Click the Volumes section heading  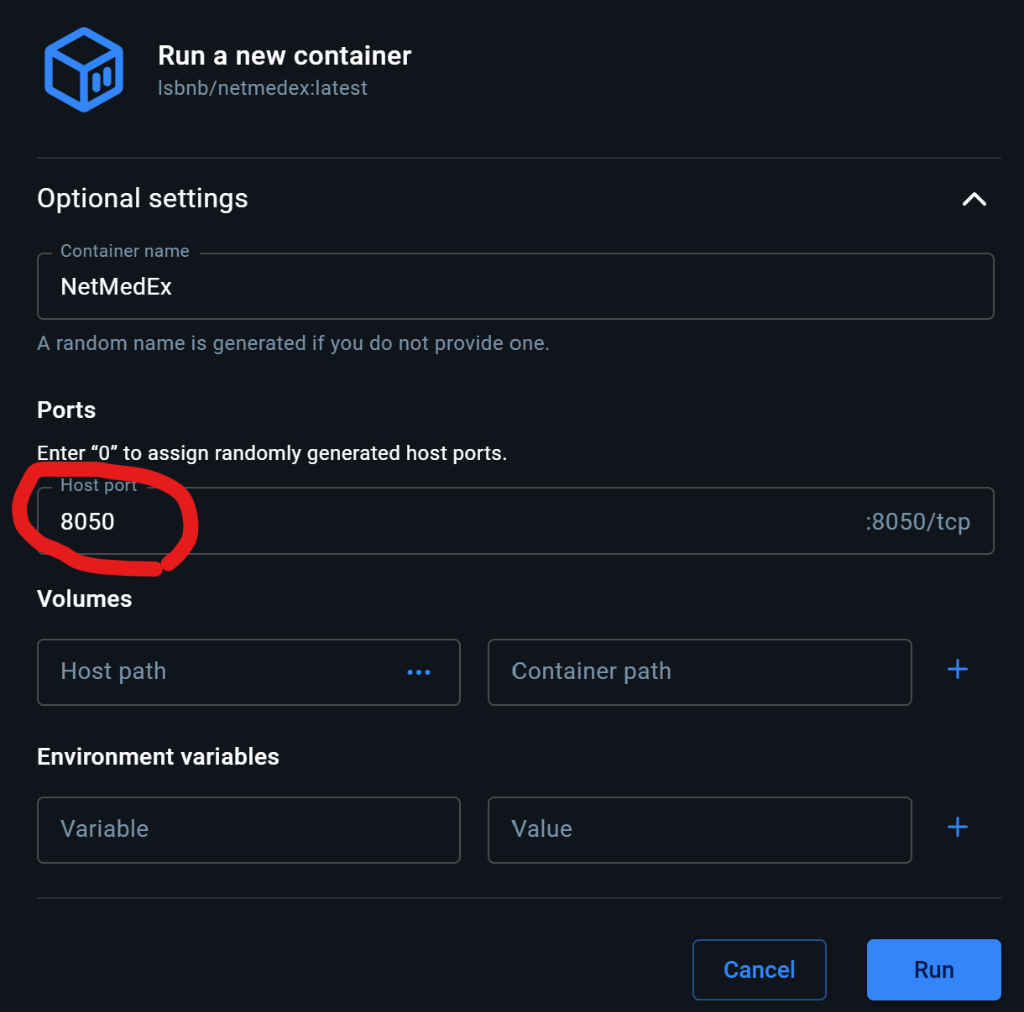coord(84,599)
